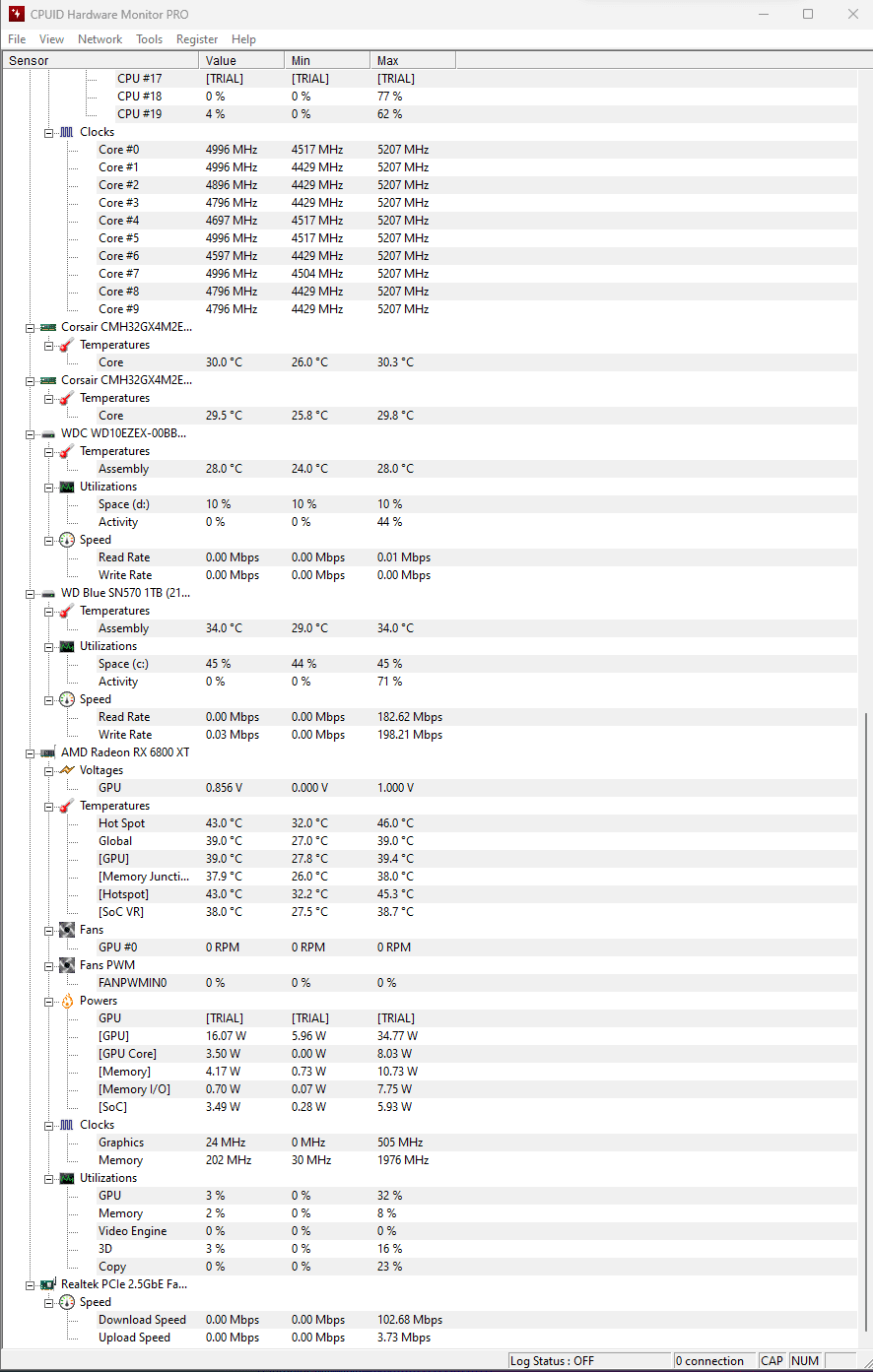This screenshot has height=1372, width=873.
Task: Click the AMD Radeon RX 6800 XT icon
Action: coord(47,752)
